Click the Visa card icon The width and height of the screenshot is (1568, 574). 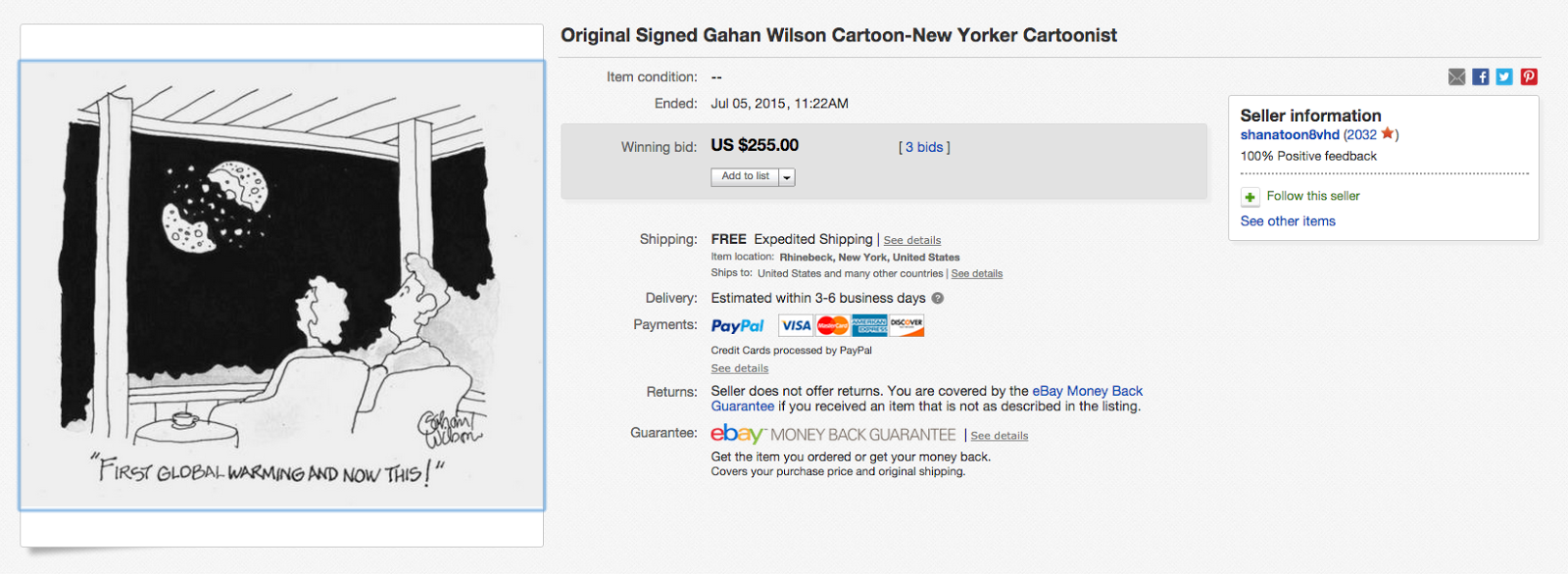pos(796,326)
